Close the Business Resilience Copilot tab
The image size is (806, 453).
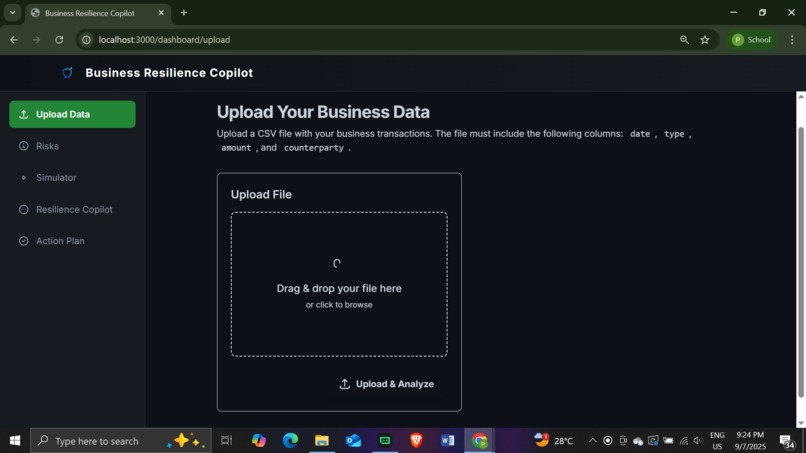coord(161,13)
